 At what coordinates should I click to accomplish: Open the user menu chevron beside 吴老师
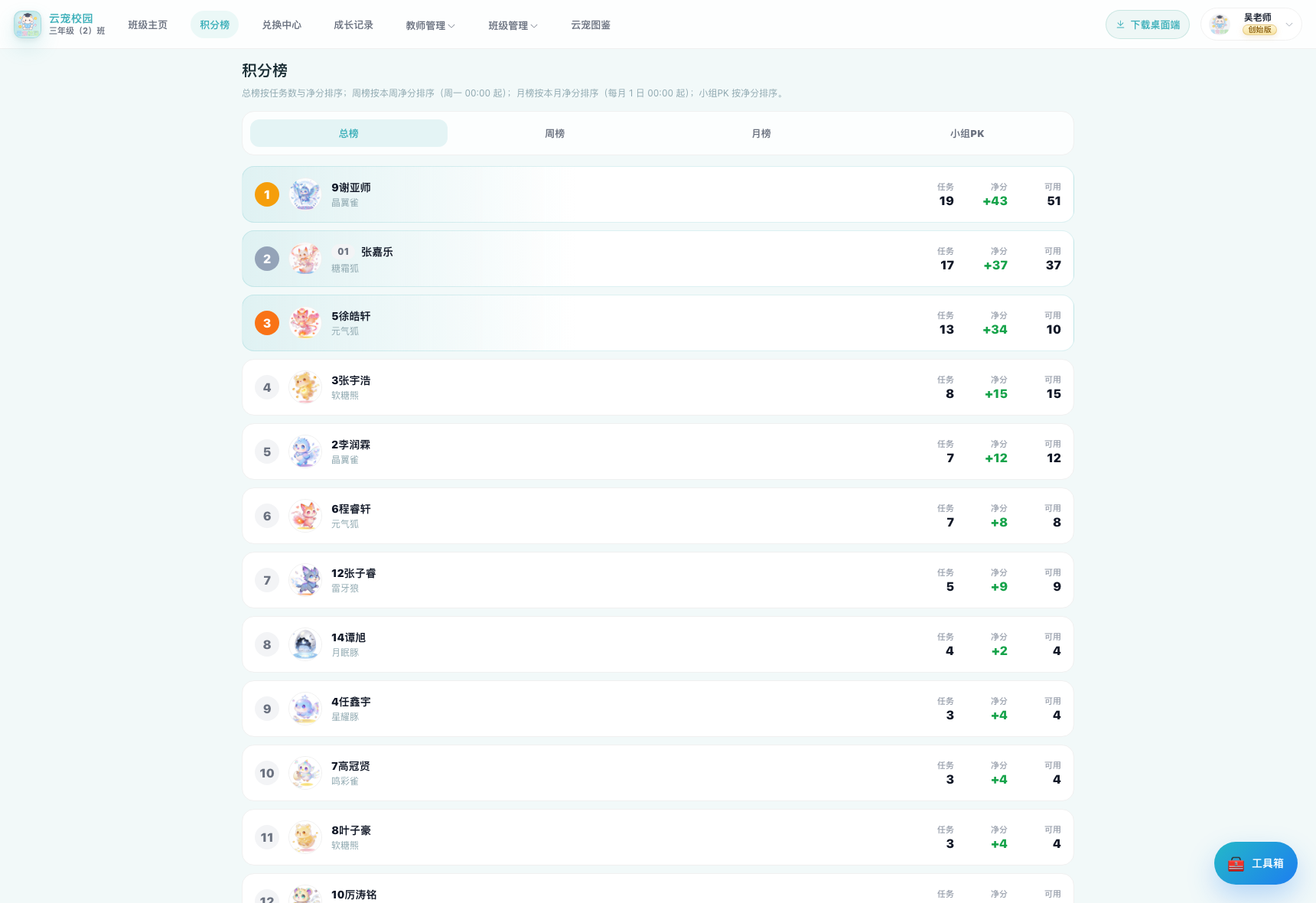tap(1289, 24)
